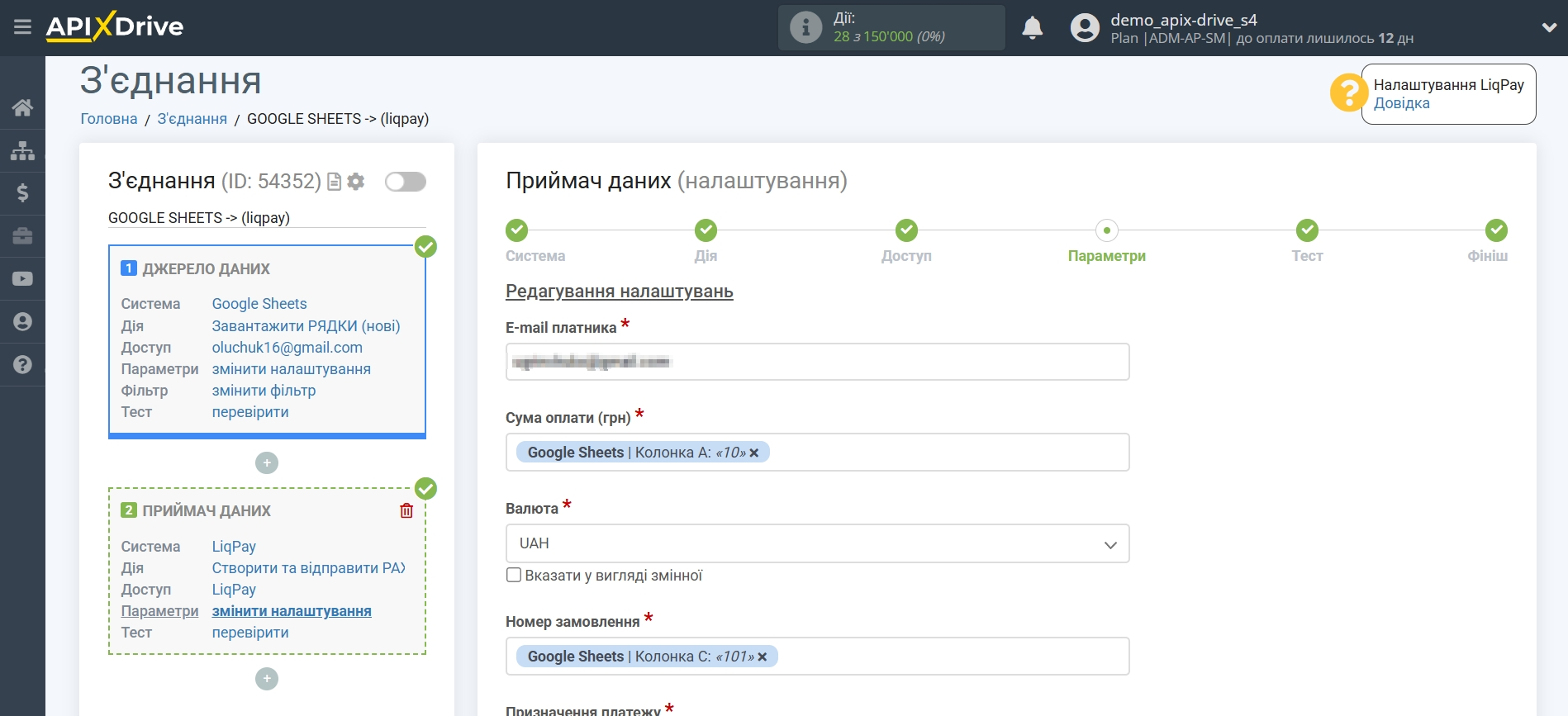The width and height of the screenshot is (1568, 716).
Task: Toggle the connection on/off switch
Action: coord(406,182)
